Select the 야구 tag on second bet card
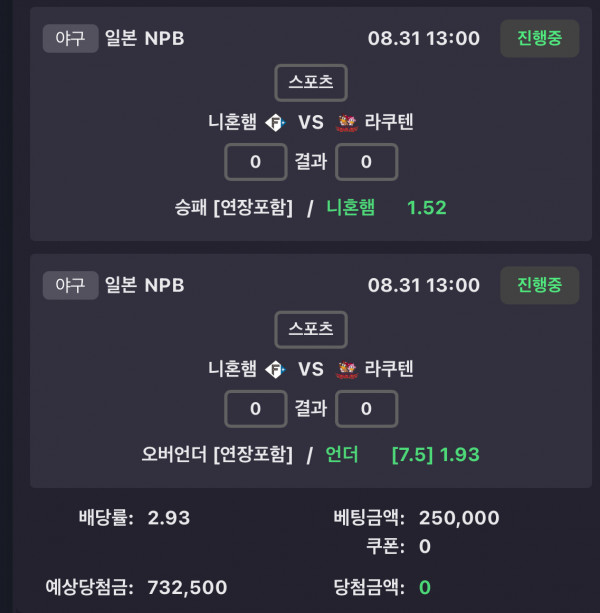 coord(70,285)
